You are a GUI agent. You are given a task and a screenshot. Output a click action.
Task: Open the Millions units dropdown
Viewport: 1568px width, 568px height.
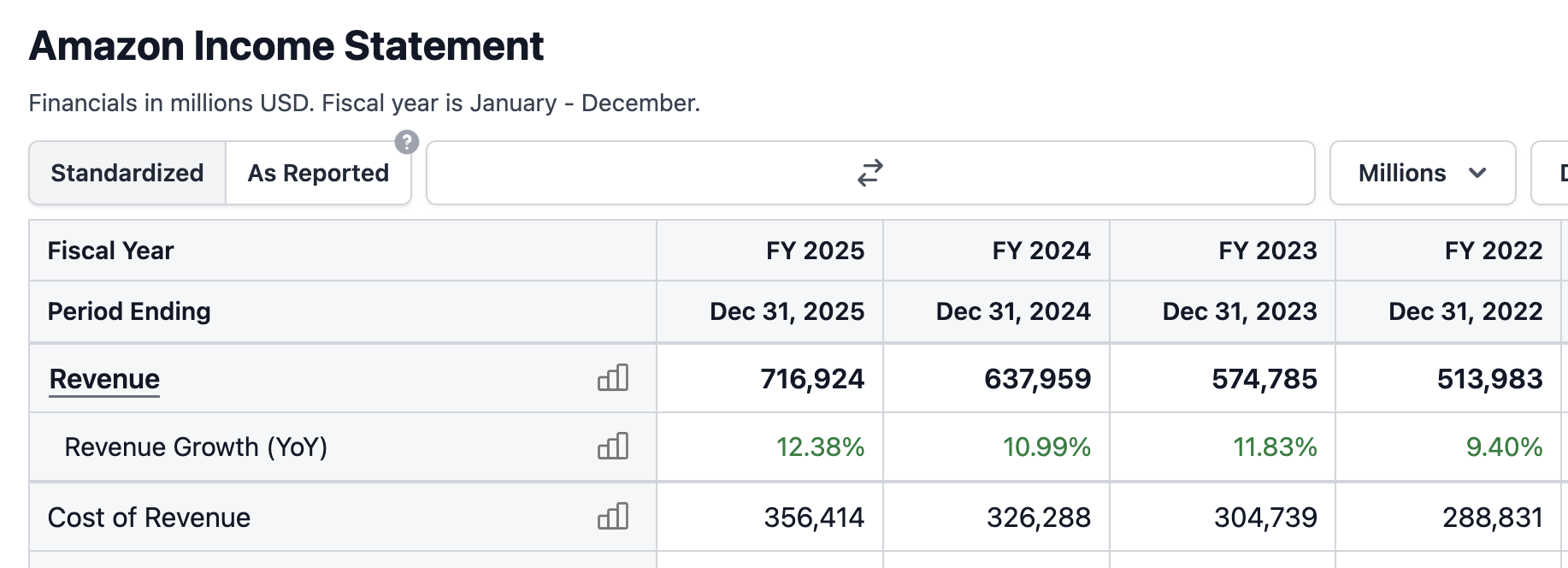[x=1423, y=173]
